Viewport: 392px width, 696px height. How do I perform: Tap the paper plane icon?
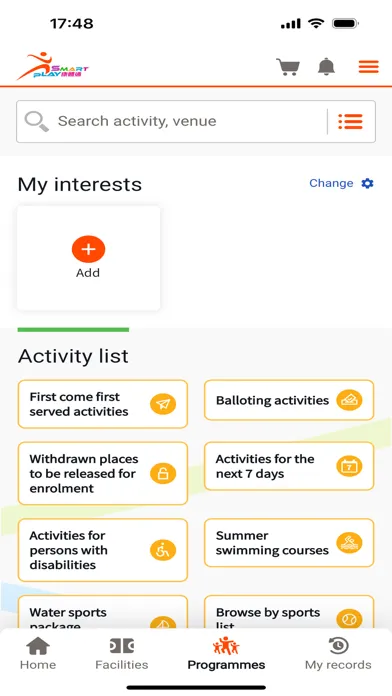pyautogui.click(x=163, y=404)
